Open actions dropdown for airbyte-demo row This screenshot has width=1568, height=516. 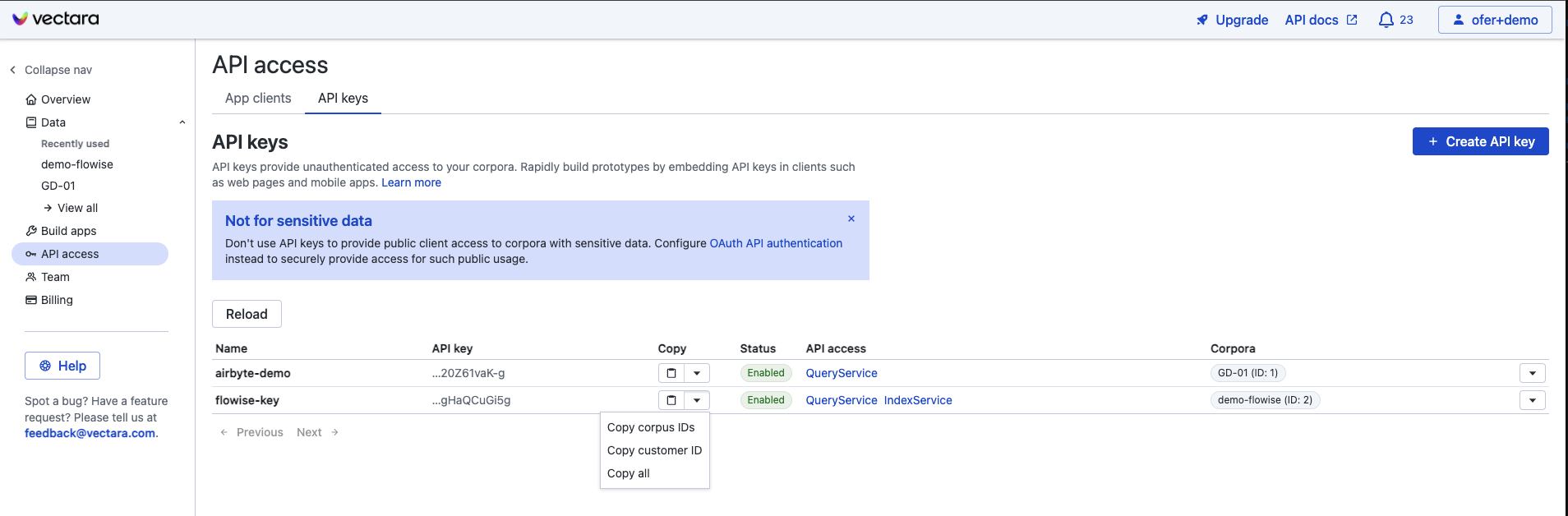point(1532,373)
